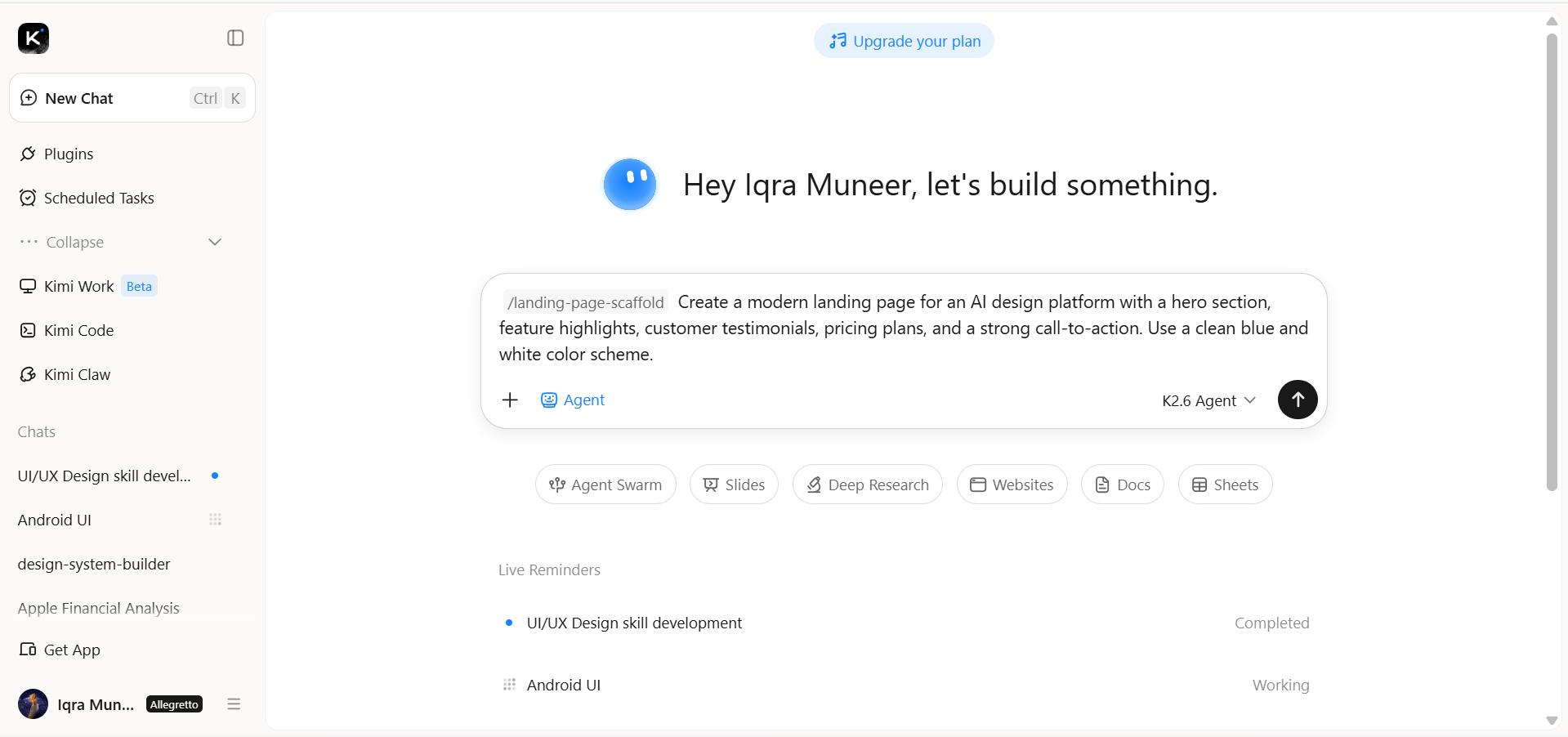Collapse the sidebar tools section
This screenshot has width=1568, height=737.
coord(121,242)
